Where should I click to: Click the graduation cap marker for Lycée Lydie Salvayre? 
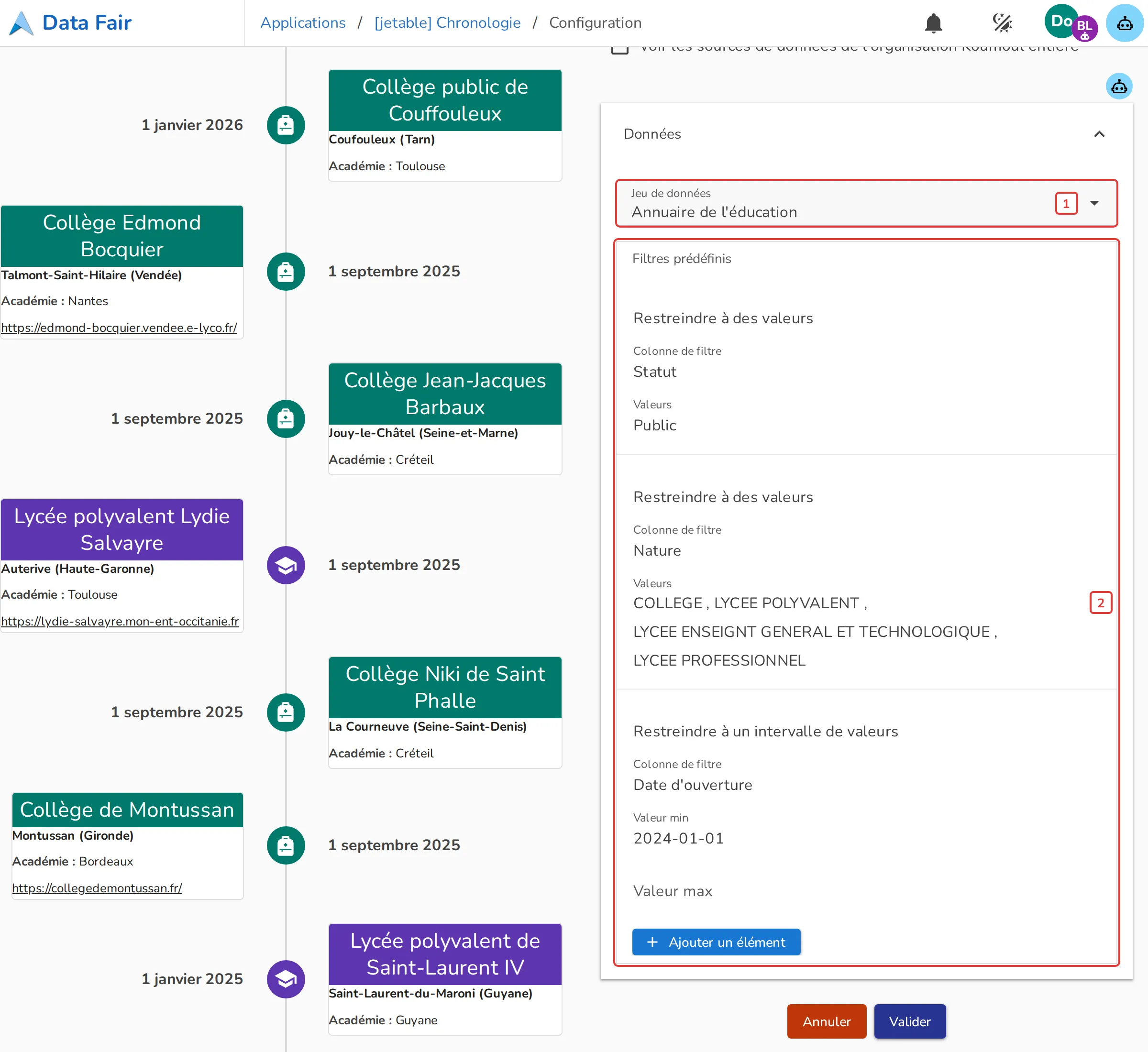[x=286, y=565]
